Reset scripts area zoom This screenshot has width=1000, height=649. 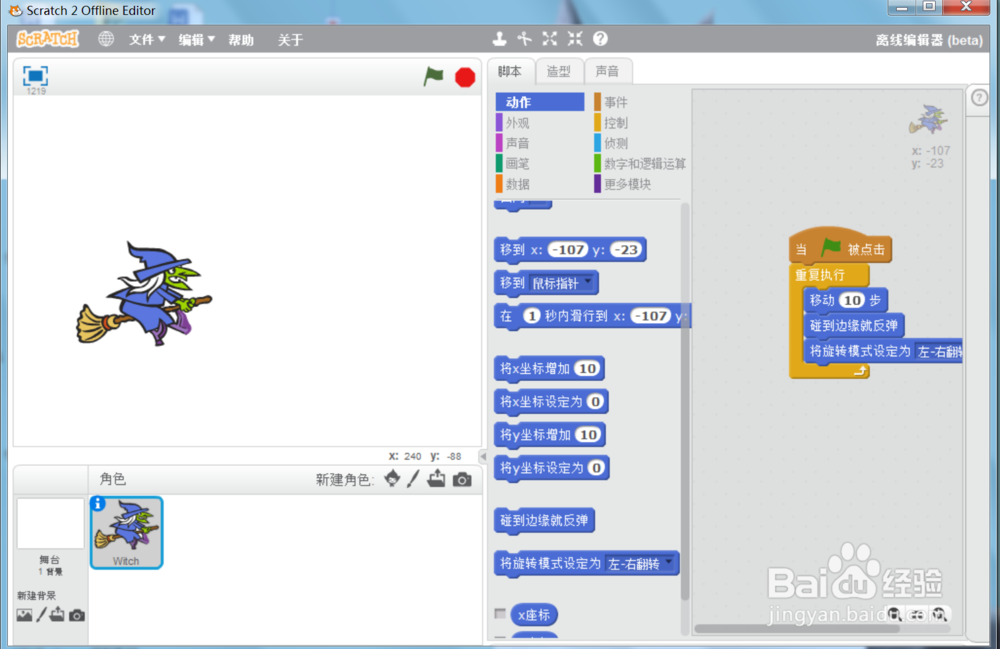[x=917, y=614]
